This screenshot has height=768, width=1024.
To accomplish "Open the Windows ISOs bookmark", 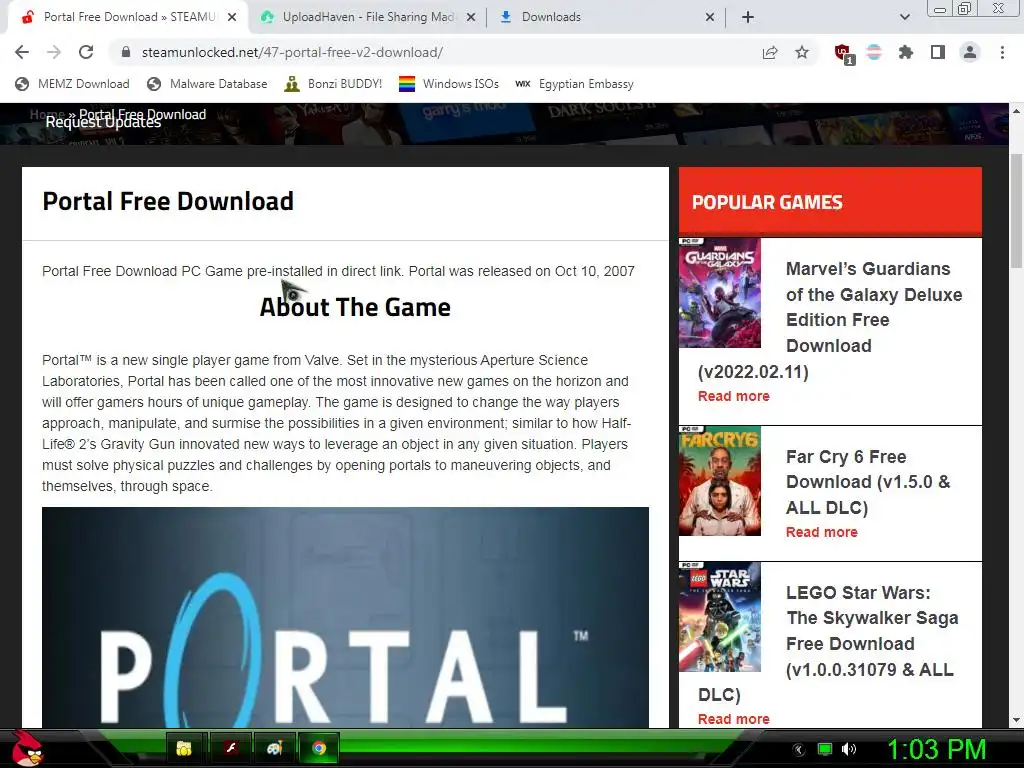I will pos(449,84).
